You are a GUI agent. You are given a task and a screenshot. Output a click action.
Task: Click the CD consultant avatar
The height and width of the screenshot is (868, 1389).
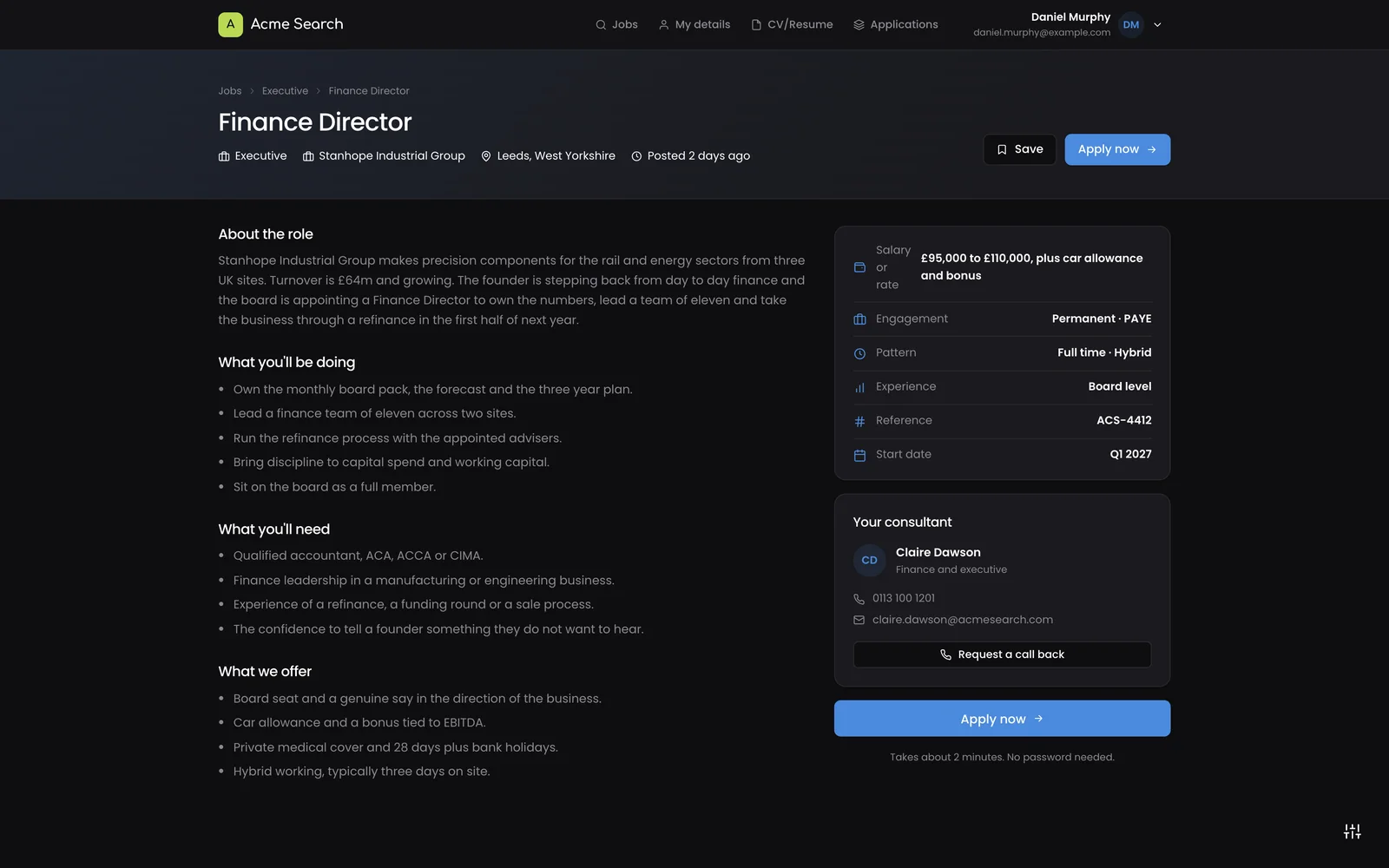click(869, 561)
